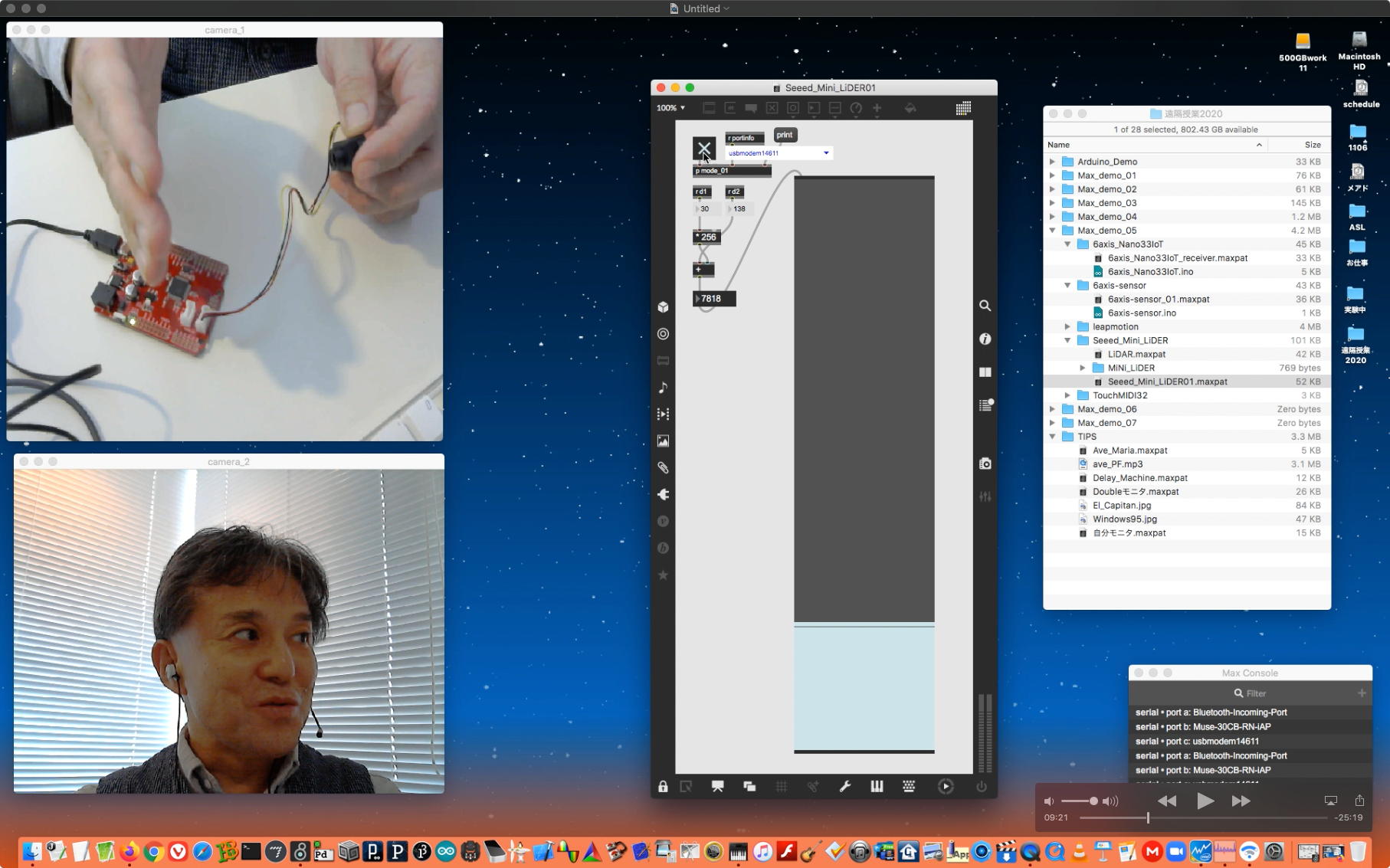Collapse the TIPS folder
The width and height of the screenshot is (1390, 868).
pyautogui.click(x=1052, y=437)
